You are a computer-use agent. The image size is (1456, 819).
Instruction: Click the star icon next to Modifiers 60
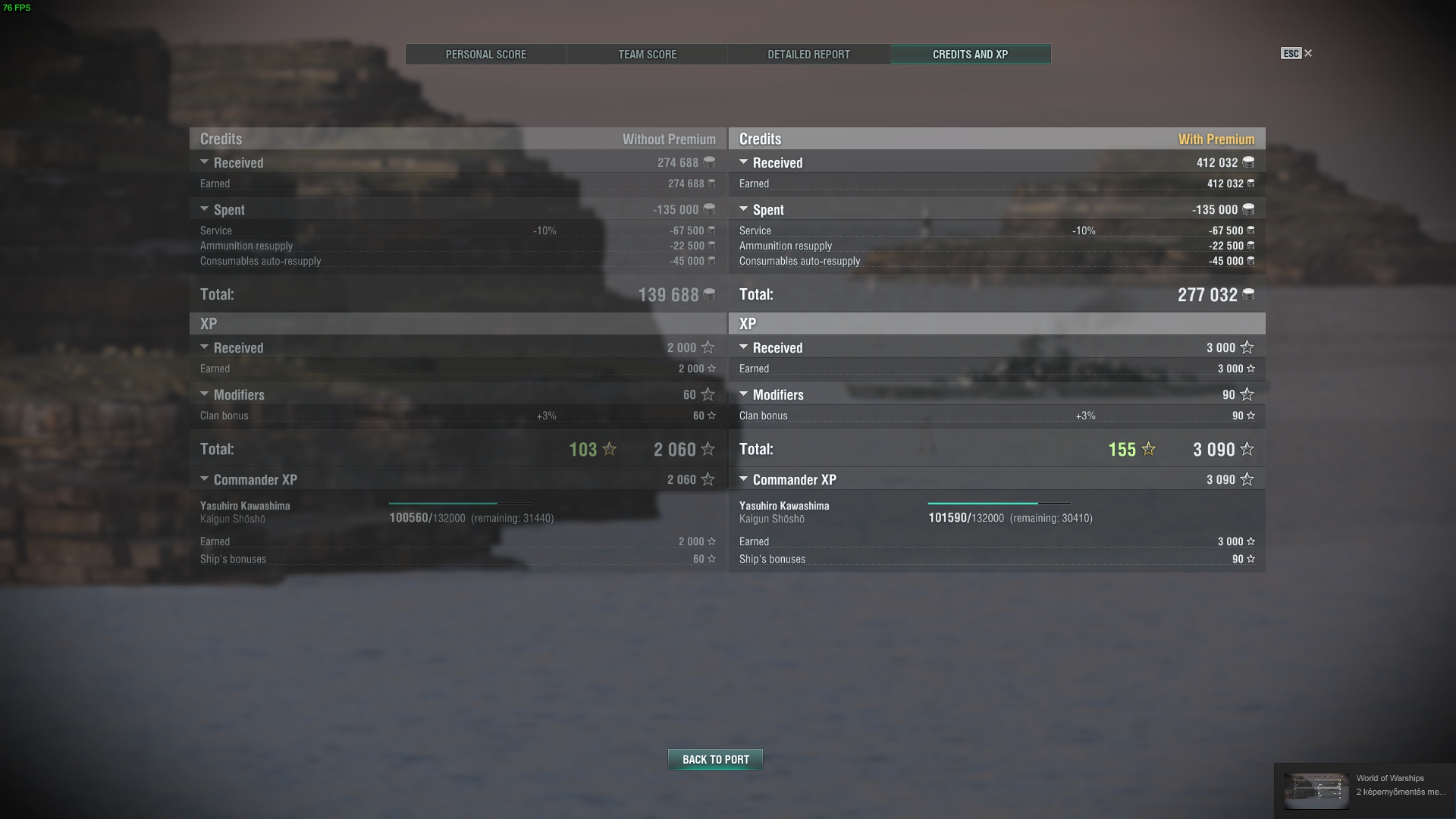tap(708, 394)
